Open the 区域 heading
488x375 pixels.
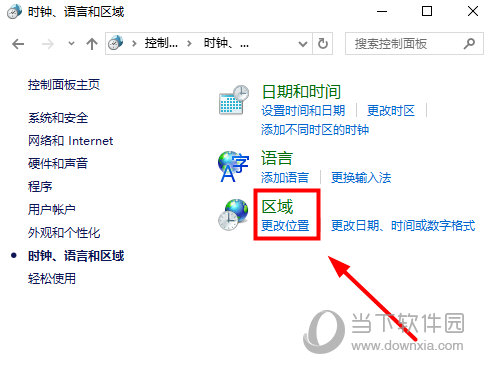pyautogui.click(x=277, y=207)
